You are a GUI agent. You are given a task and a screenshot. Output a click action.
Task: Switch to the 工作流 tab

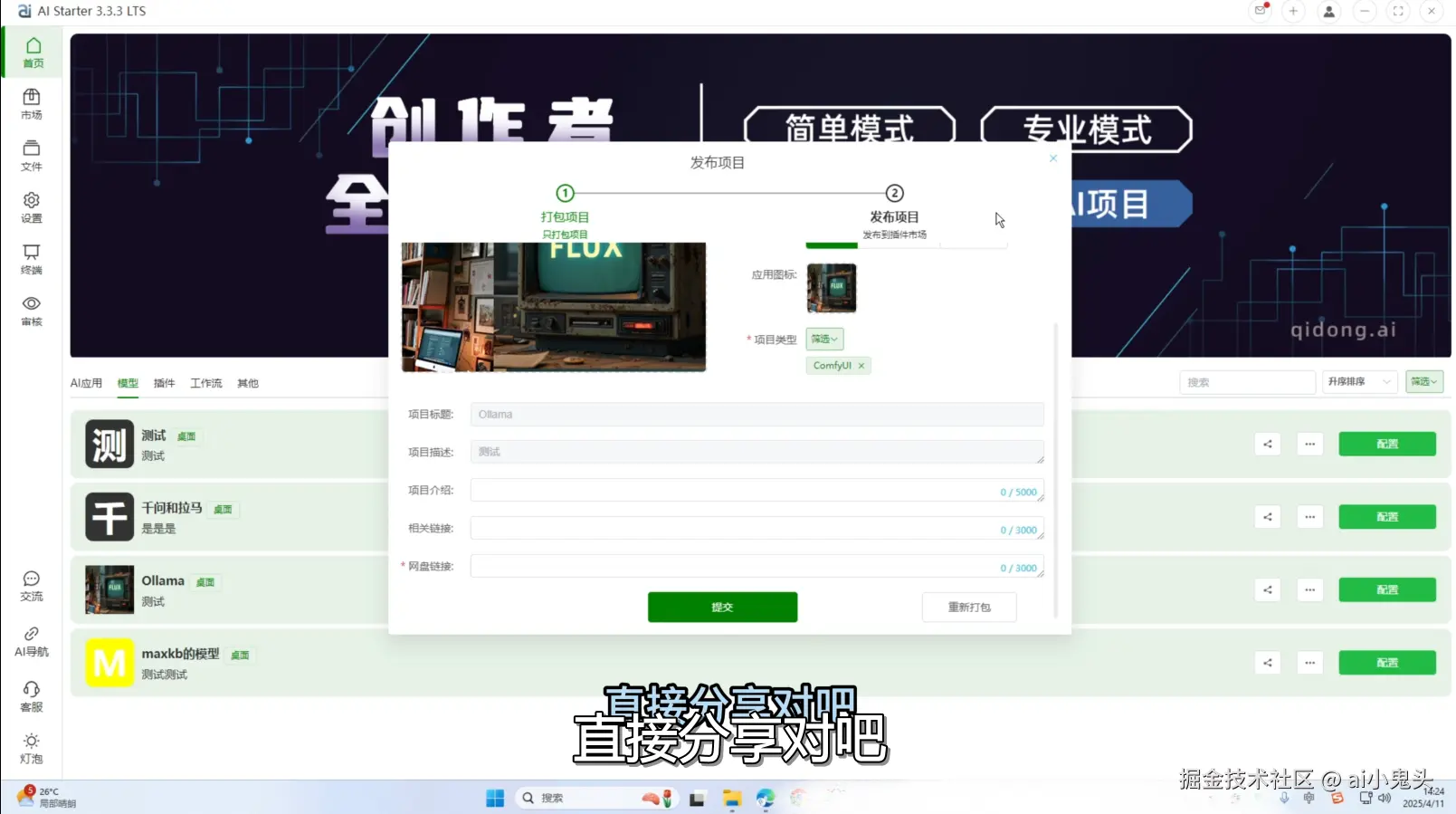tap(205, 383)
